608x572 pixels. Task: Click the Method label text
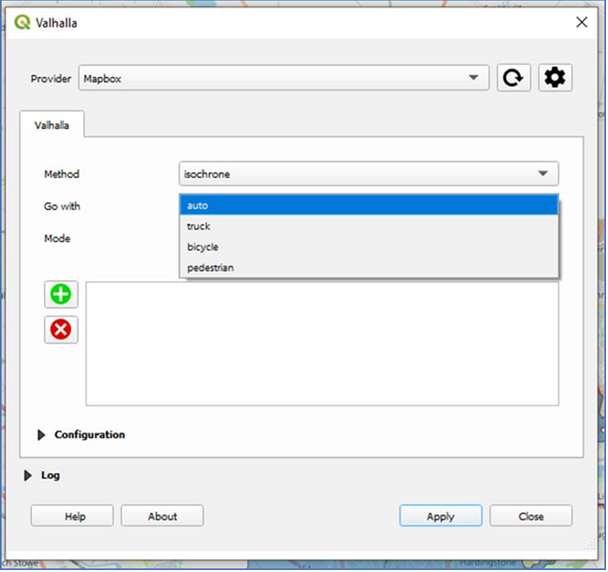(62, 174)
